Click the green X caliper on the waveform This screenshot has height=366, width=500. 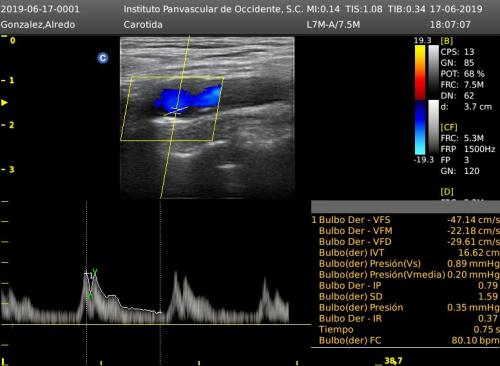click(95, 273)
